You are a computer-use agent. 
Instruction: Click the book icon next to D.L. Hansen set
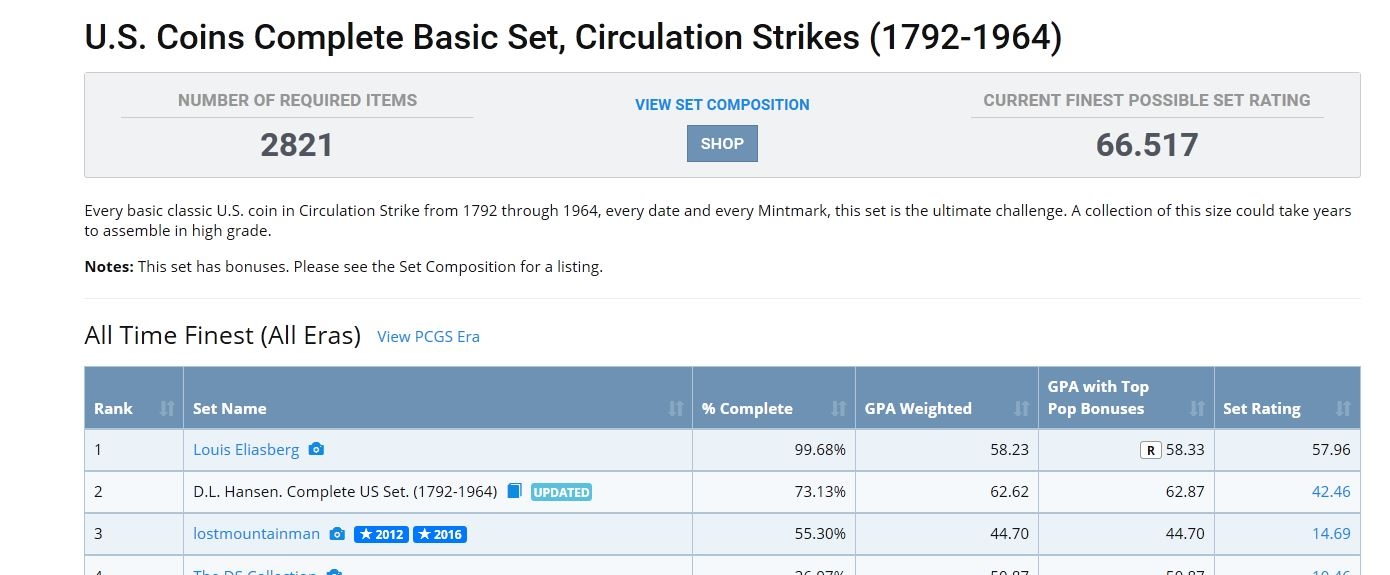point(514,491)
